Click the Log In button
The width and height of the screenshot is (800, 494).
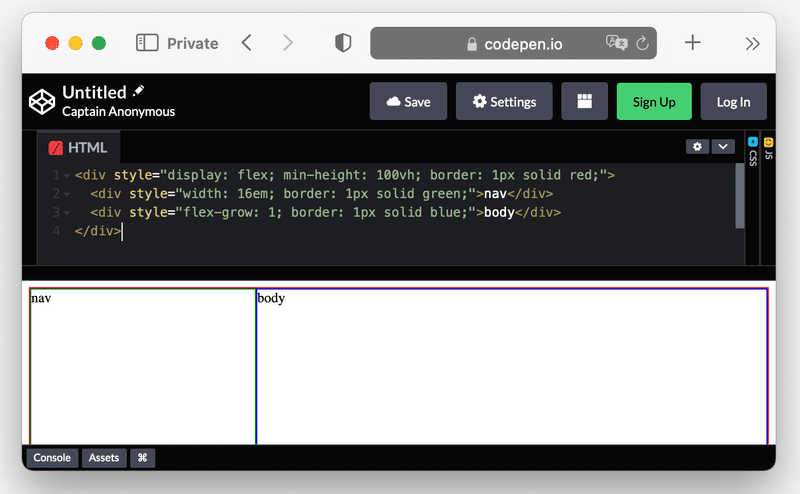733,102
